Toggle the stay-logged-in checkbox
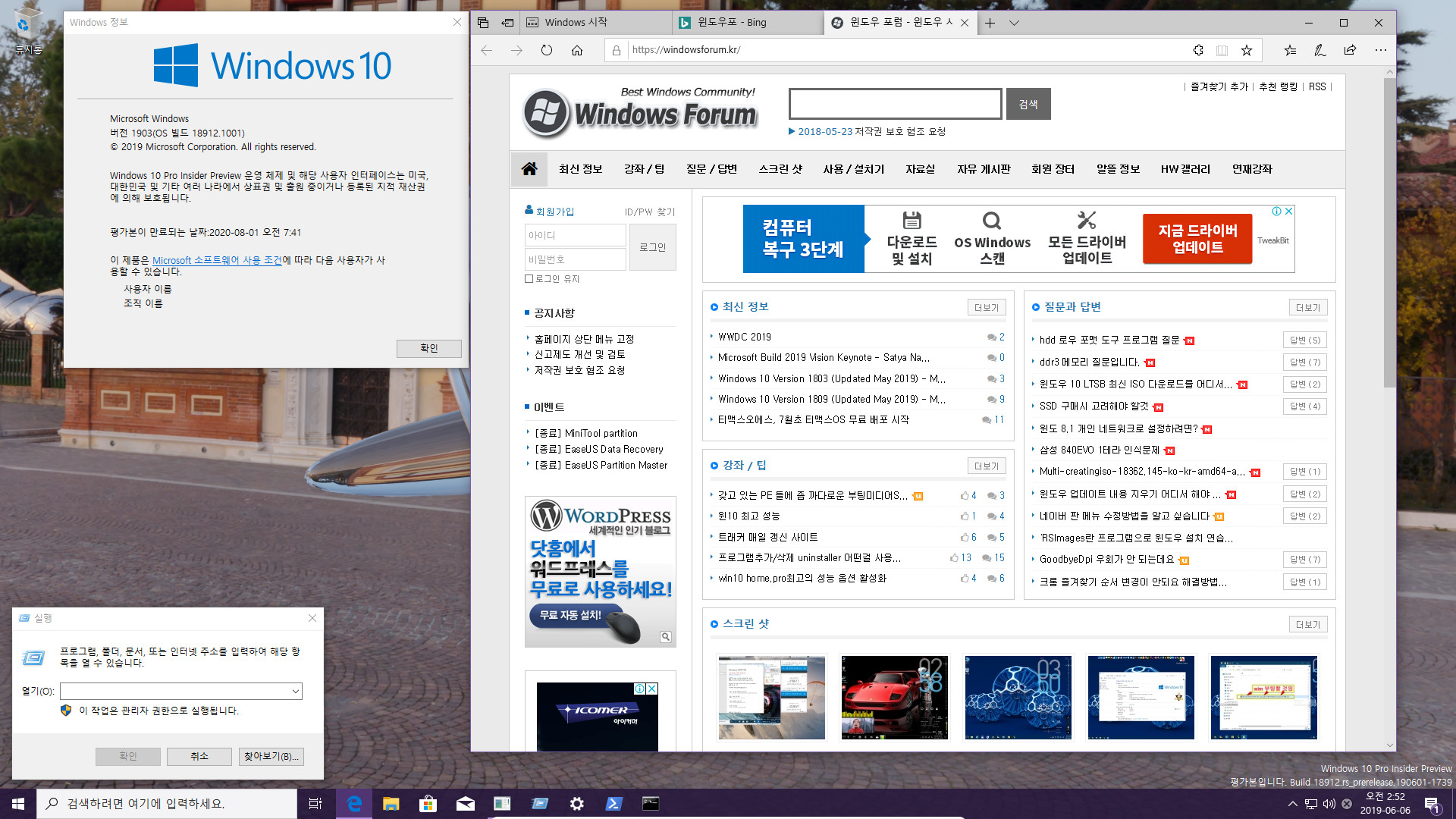 (529, 279)
